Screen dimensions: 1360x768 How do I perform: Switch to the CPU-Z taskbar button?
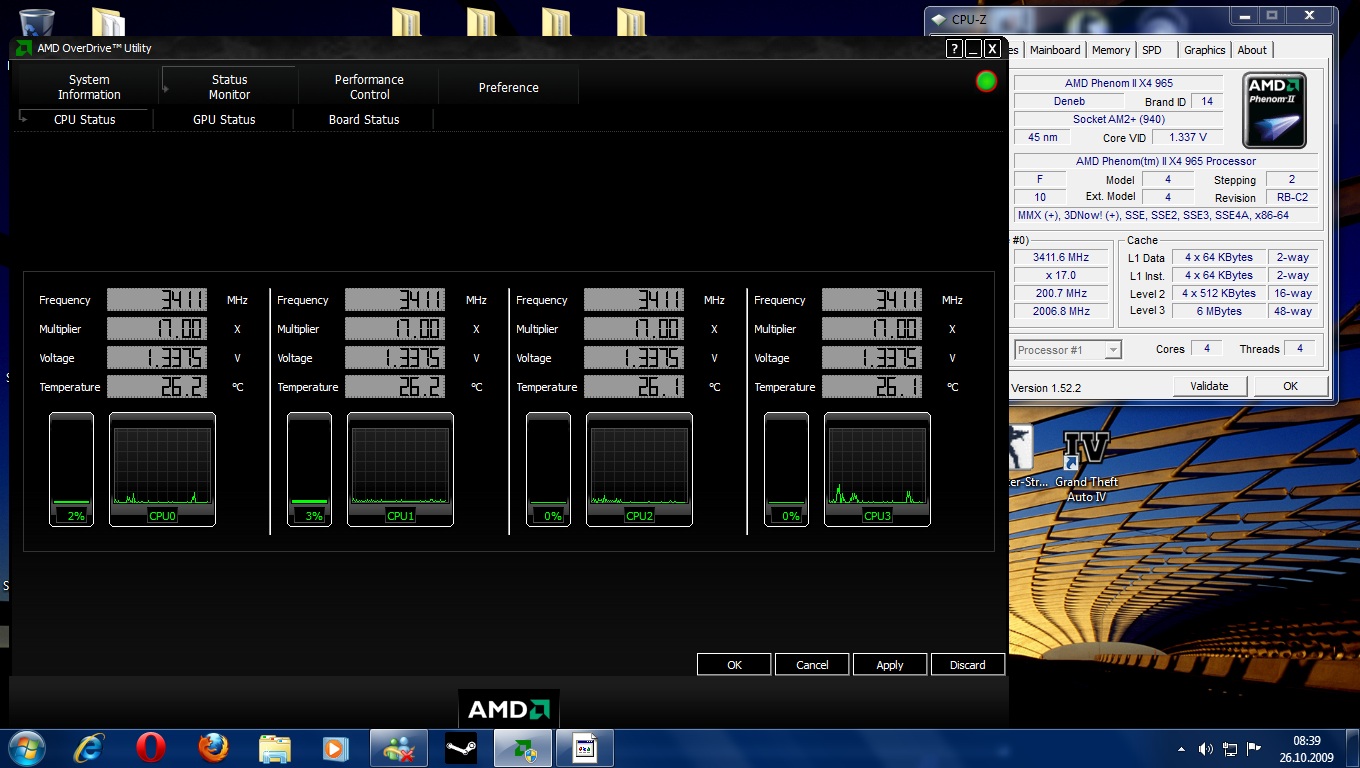click(585, 748)
